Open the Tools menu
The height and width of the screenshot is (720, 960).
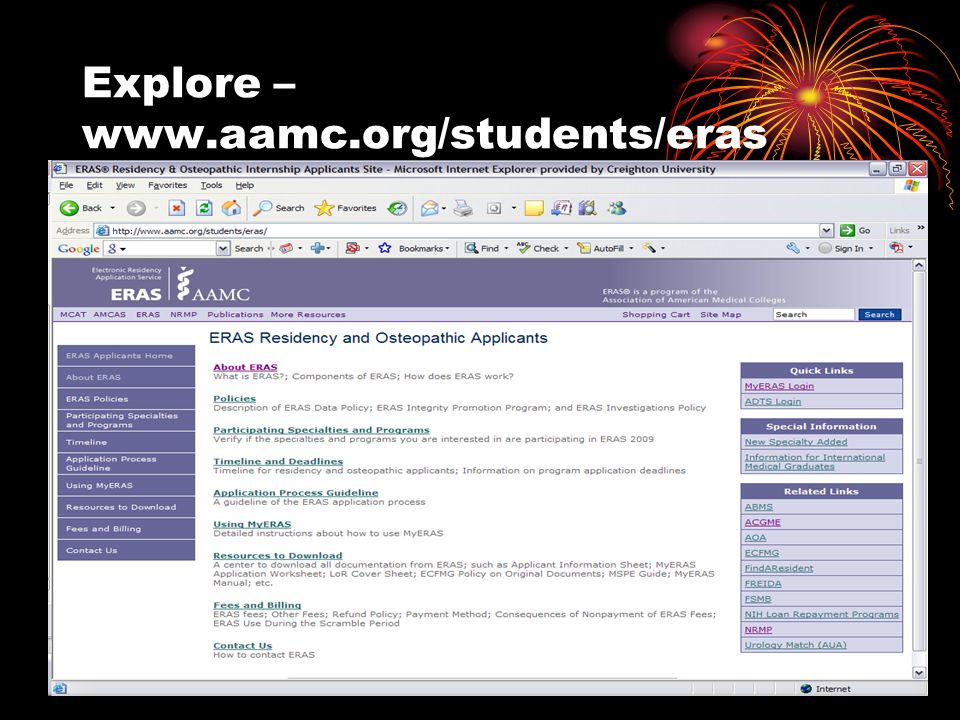(211, 185)
